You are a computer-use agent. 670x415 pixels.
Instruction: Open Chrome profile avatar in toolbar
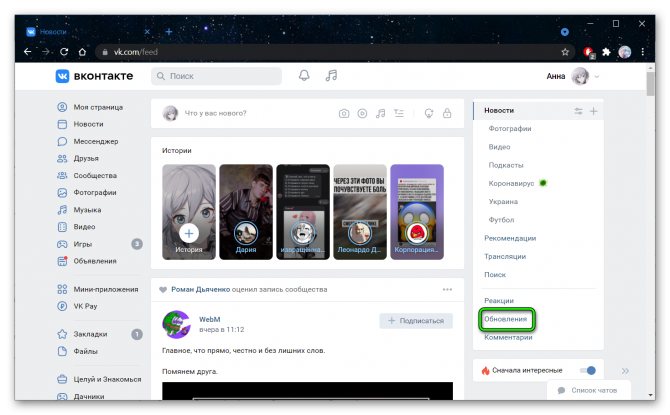click(x=625, y=52)
